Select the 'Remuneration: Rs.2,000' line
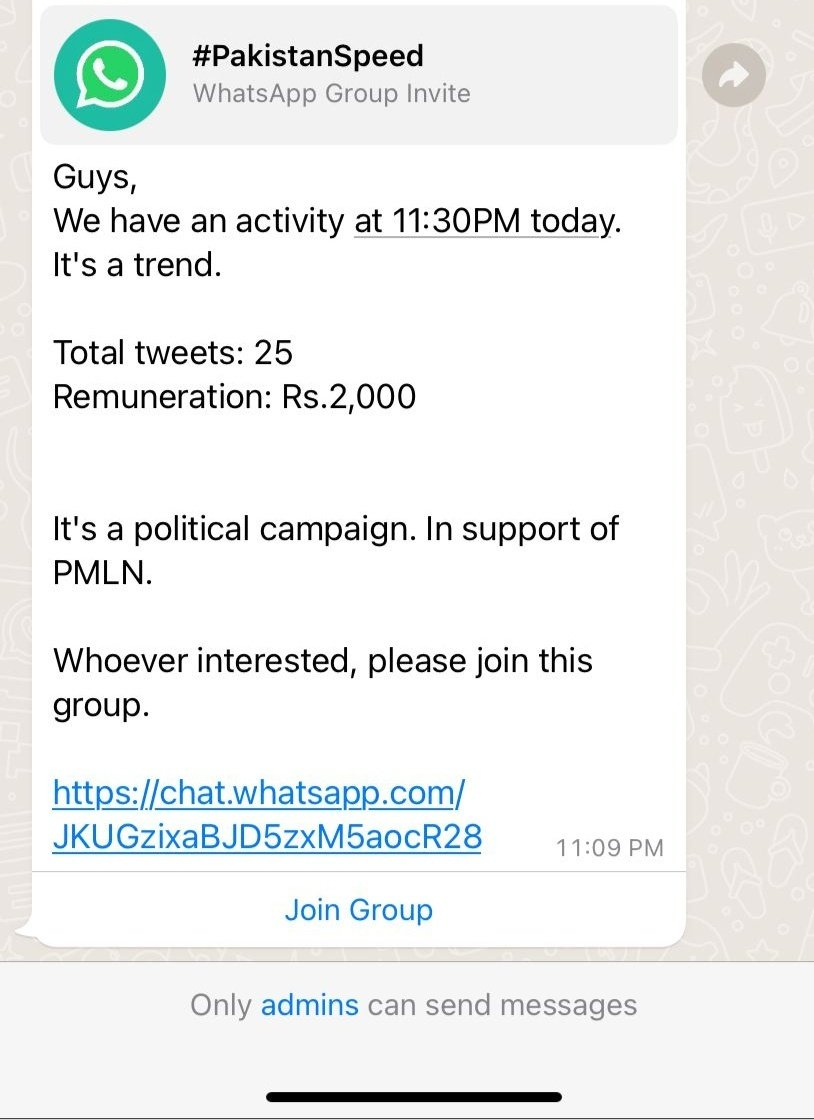 pos(234,397)
